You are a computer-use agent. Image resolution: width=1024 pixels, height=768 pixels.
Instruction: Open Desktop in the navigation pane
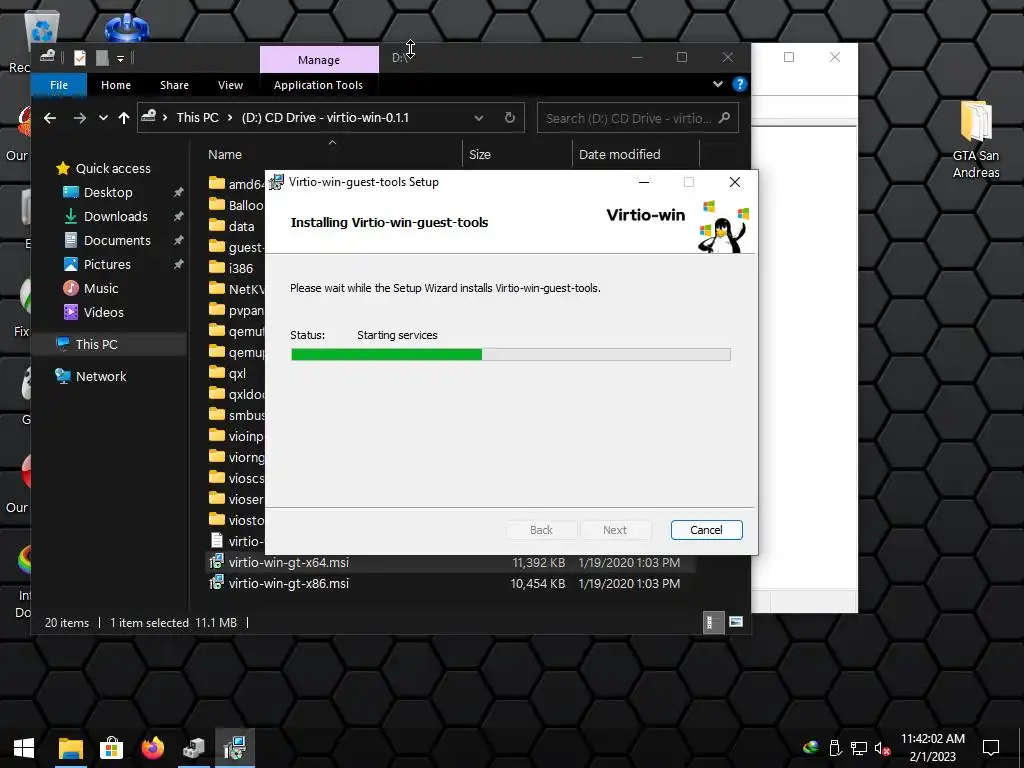coord(108,193)
